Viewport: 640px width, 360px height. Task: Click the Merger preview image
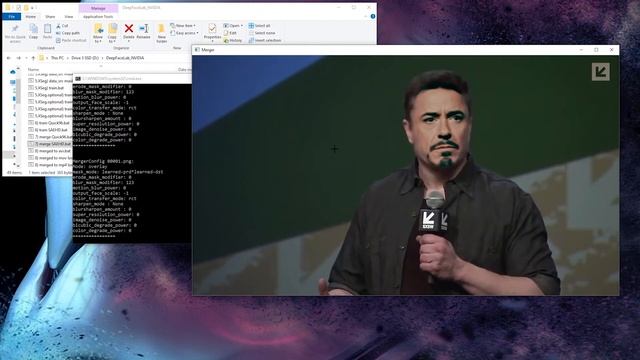(x=406, y=175)
